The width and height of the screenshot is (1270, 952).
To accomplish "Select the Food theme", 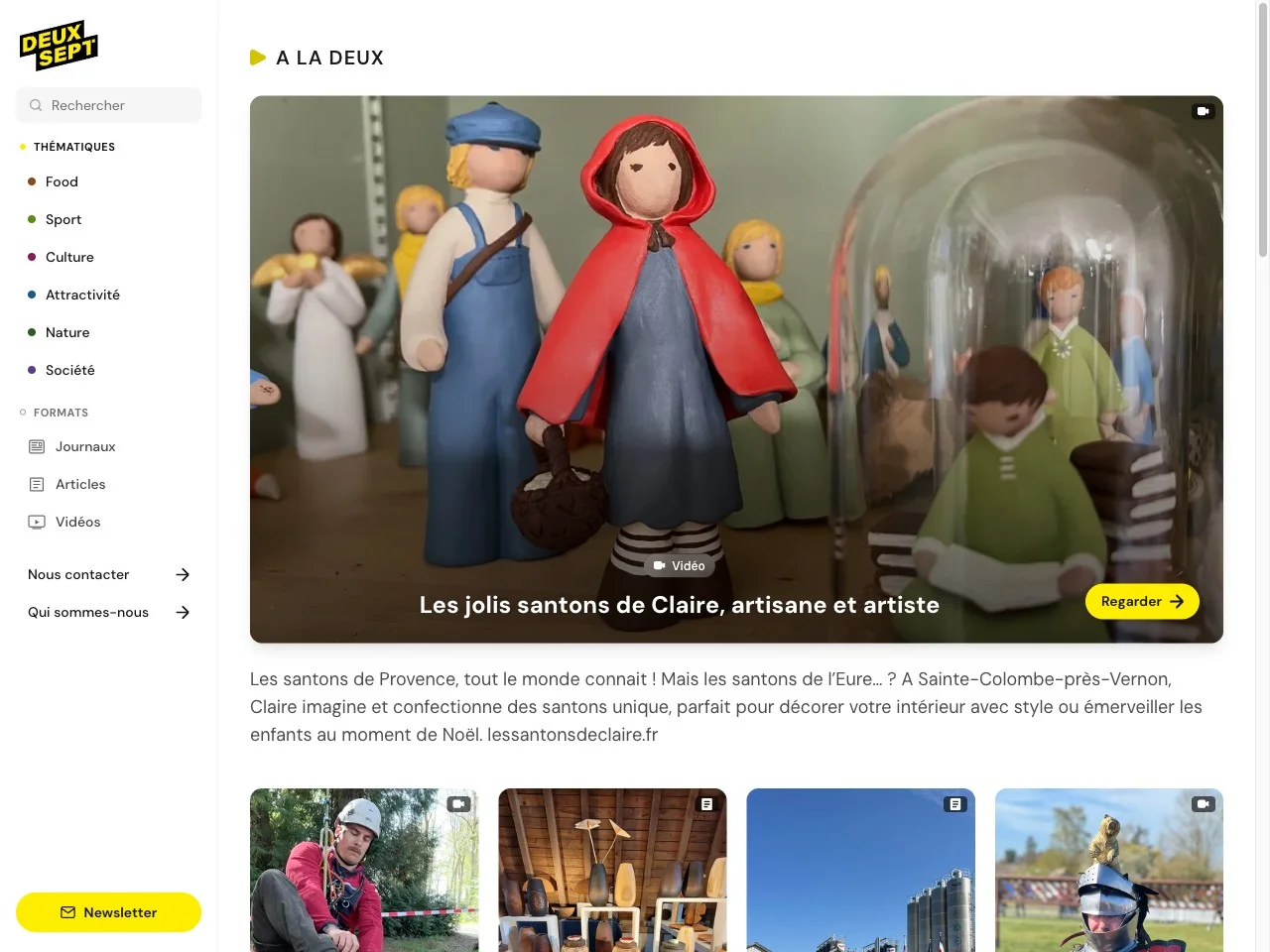I will [62, 181].
